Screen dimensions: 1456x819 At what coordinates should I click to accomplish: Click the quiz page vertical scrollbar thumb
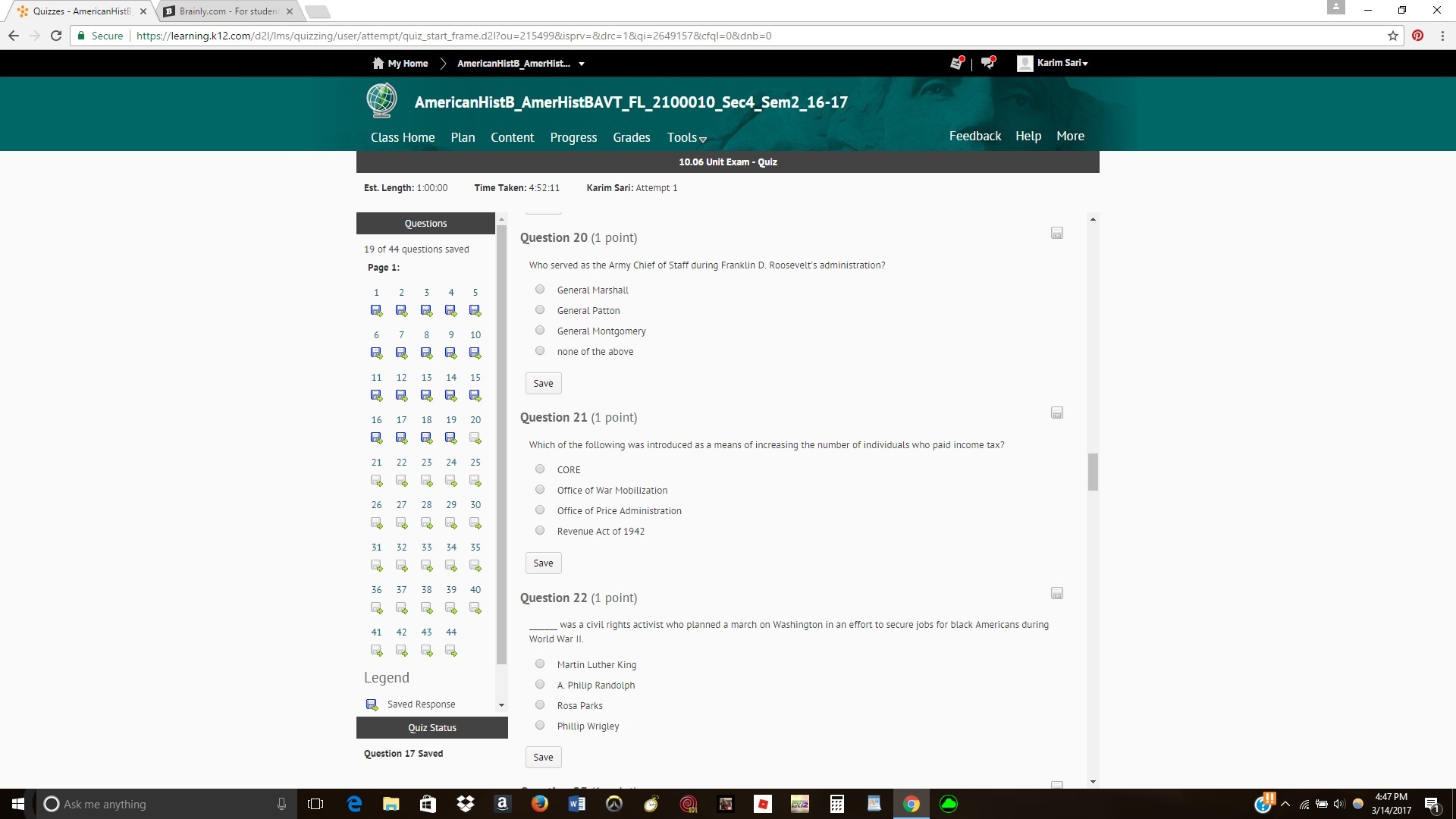point(1093,472)
